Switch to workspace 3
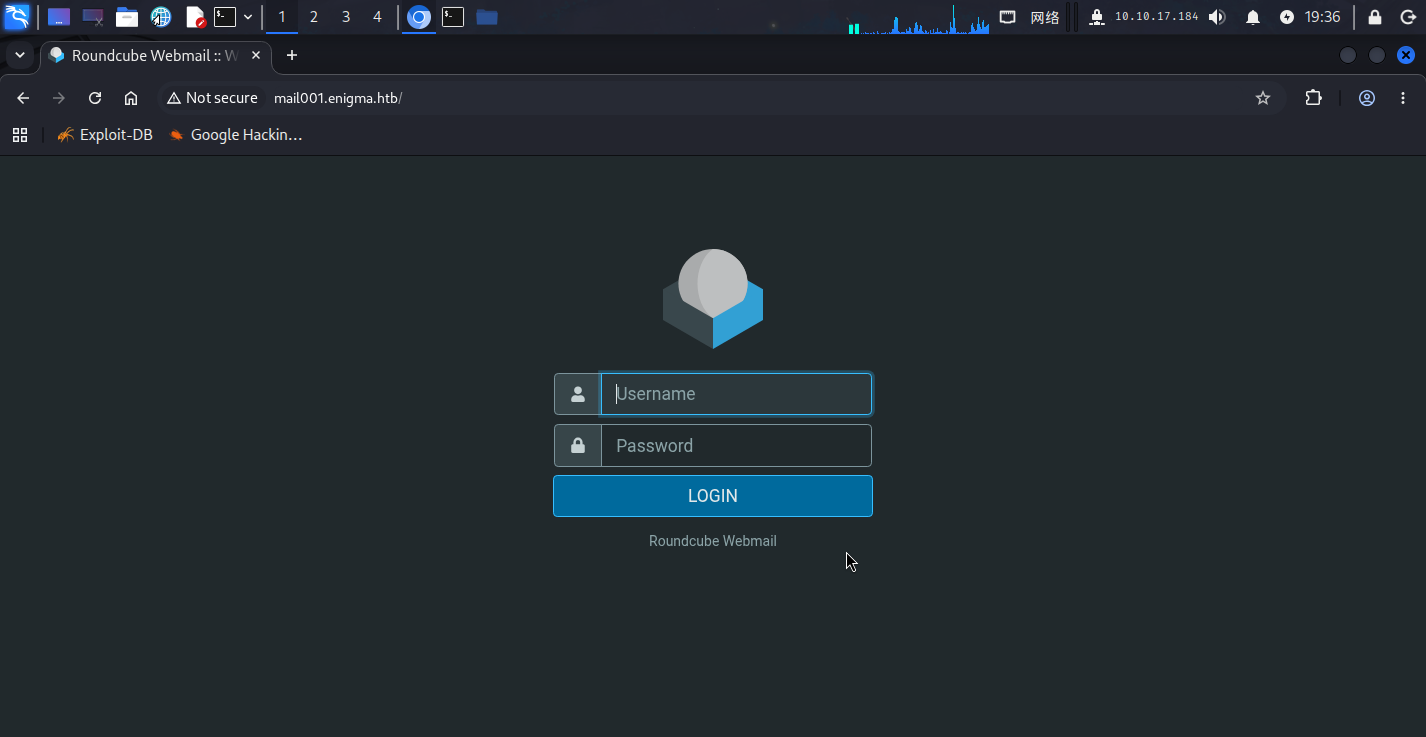This screenshot has width=1426, height=737. [x=346, y=17]
